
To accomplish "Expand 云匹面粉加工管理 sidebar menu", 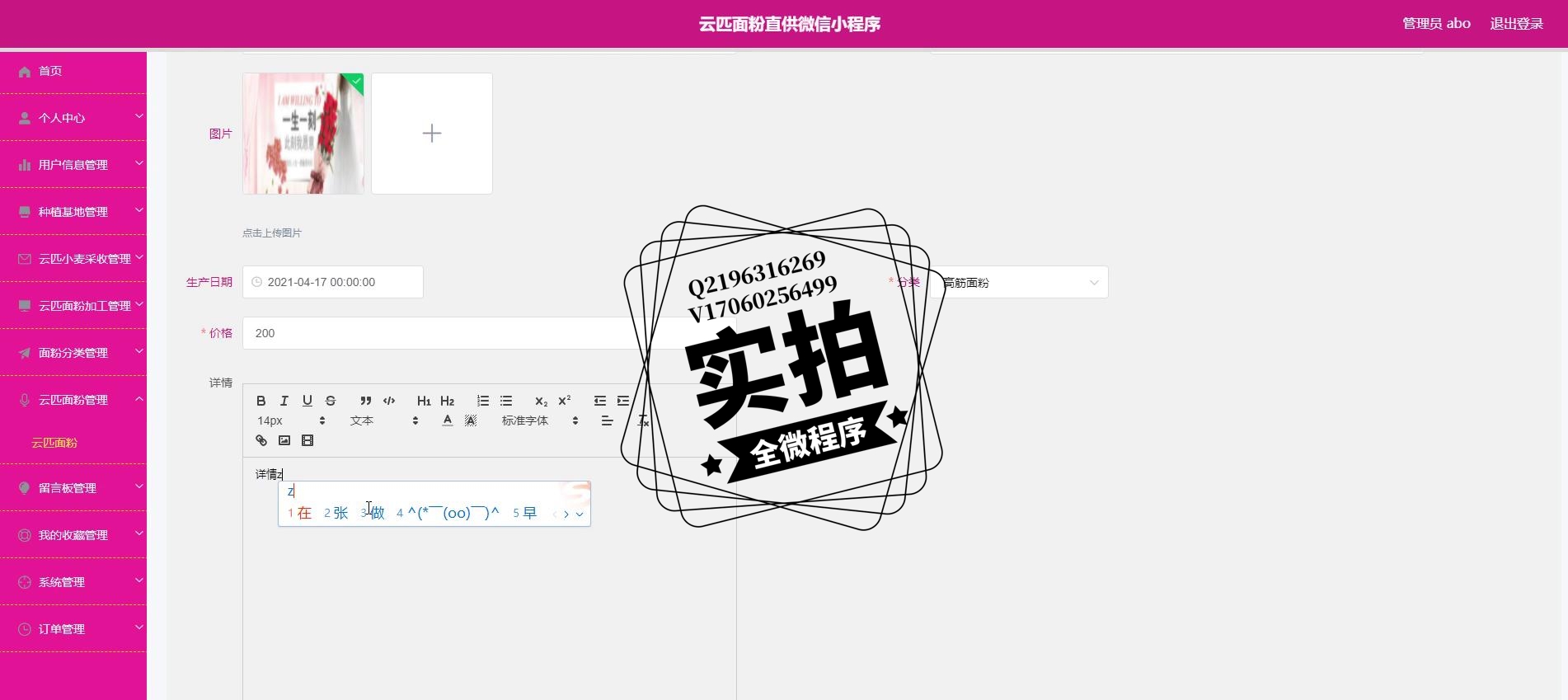I will coord(73,306).
